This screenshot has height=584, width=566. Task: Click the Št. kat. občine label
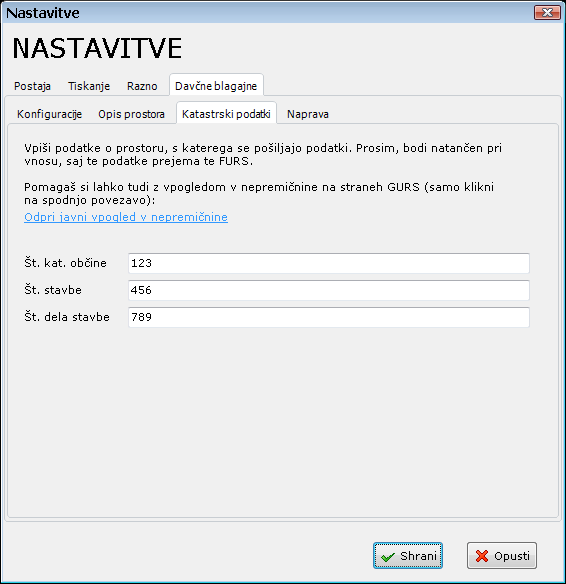[x=66, y=263]
